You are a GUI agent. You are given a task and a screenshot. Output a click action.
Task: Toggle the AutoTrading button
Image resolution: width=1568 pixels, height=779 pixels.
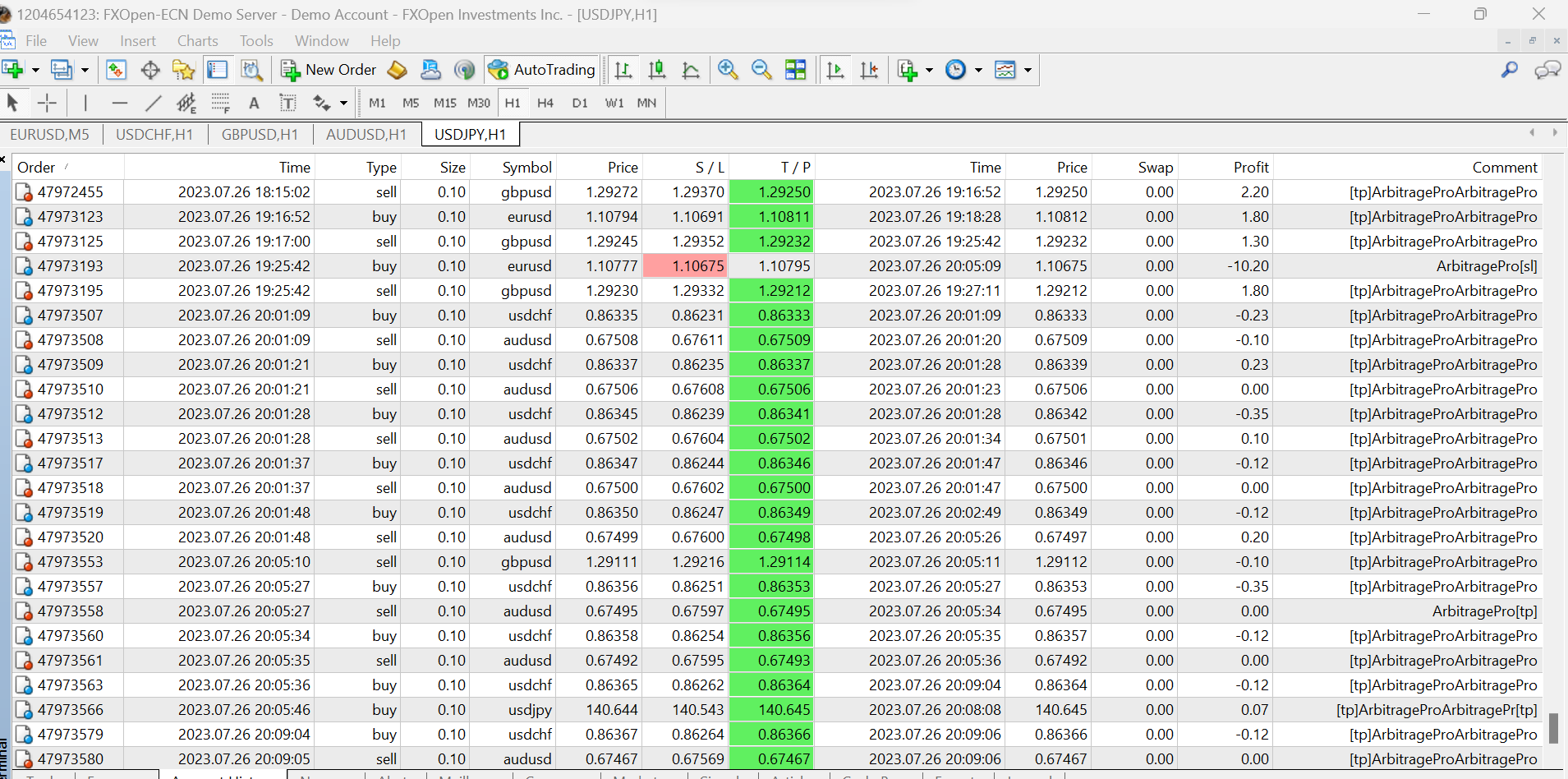(x=542, y=70)
